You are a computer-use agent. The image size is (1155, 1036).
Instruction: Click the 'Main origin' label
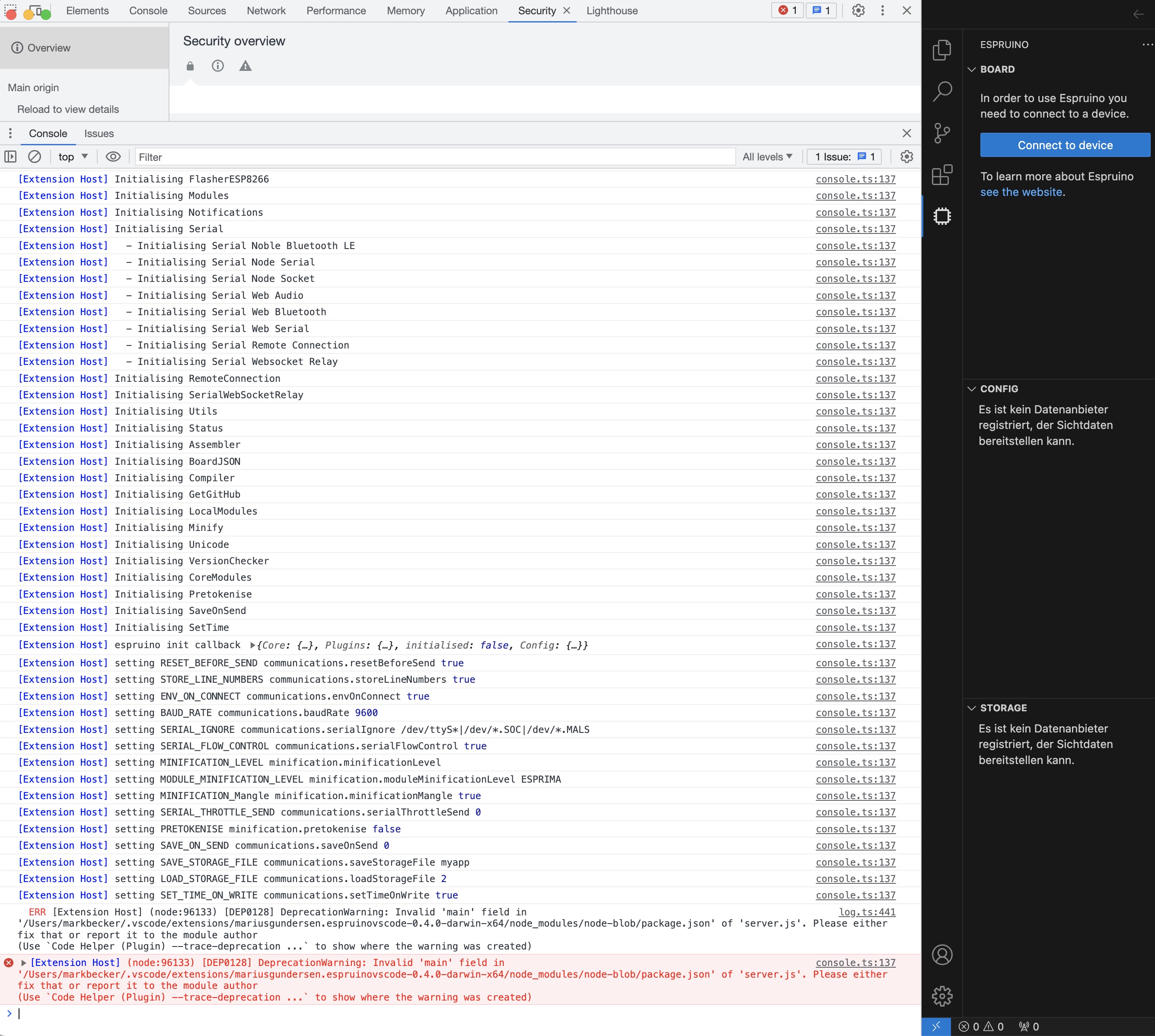coord(34,88)
